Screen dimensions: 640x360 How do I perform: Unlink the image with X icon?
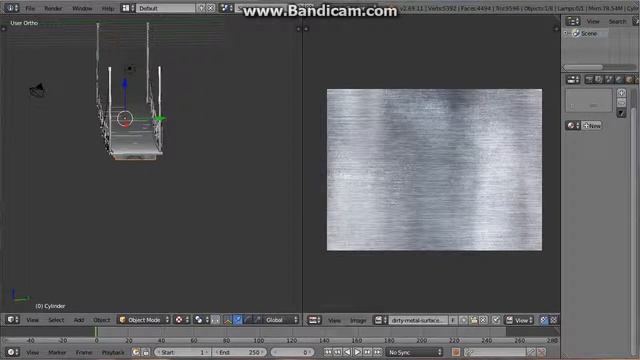(483, 320)
